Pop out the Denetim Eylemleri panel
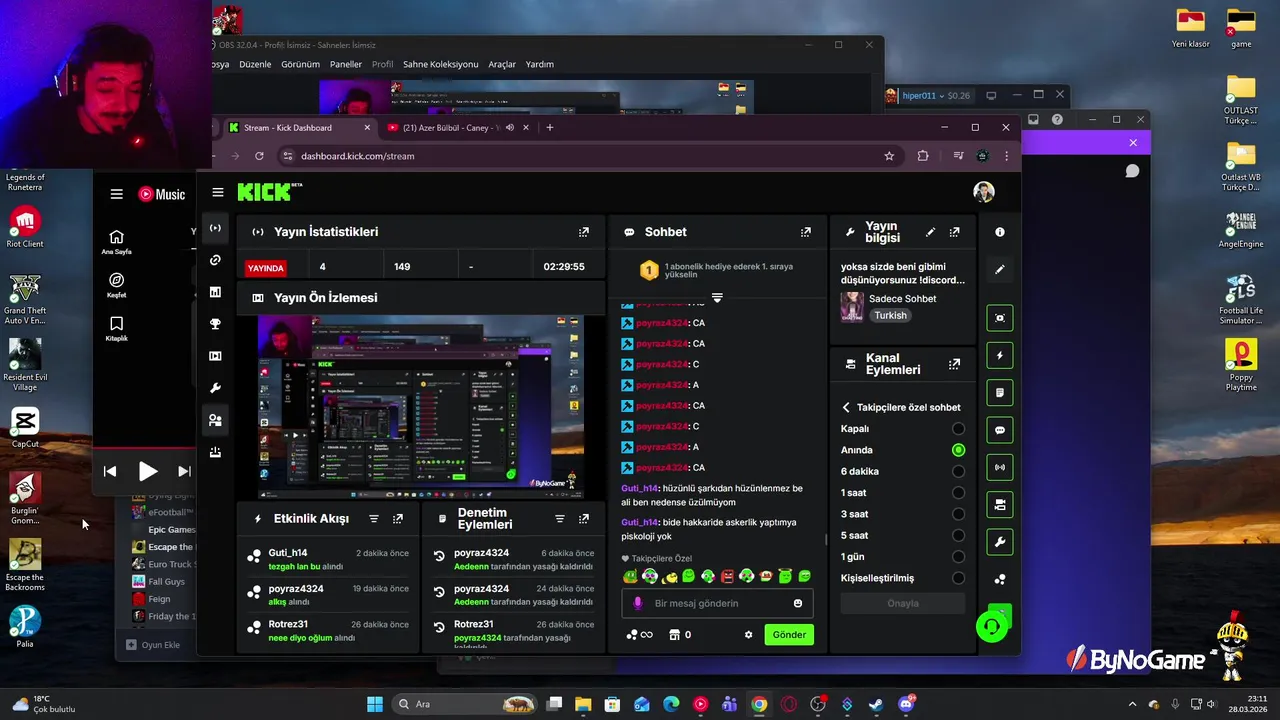Image resolution: width=1280 pixels, height=720 pixels. click(584, 519)
